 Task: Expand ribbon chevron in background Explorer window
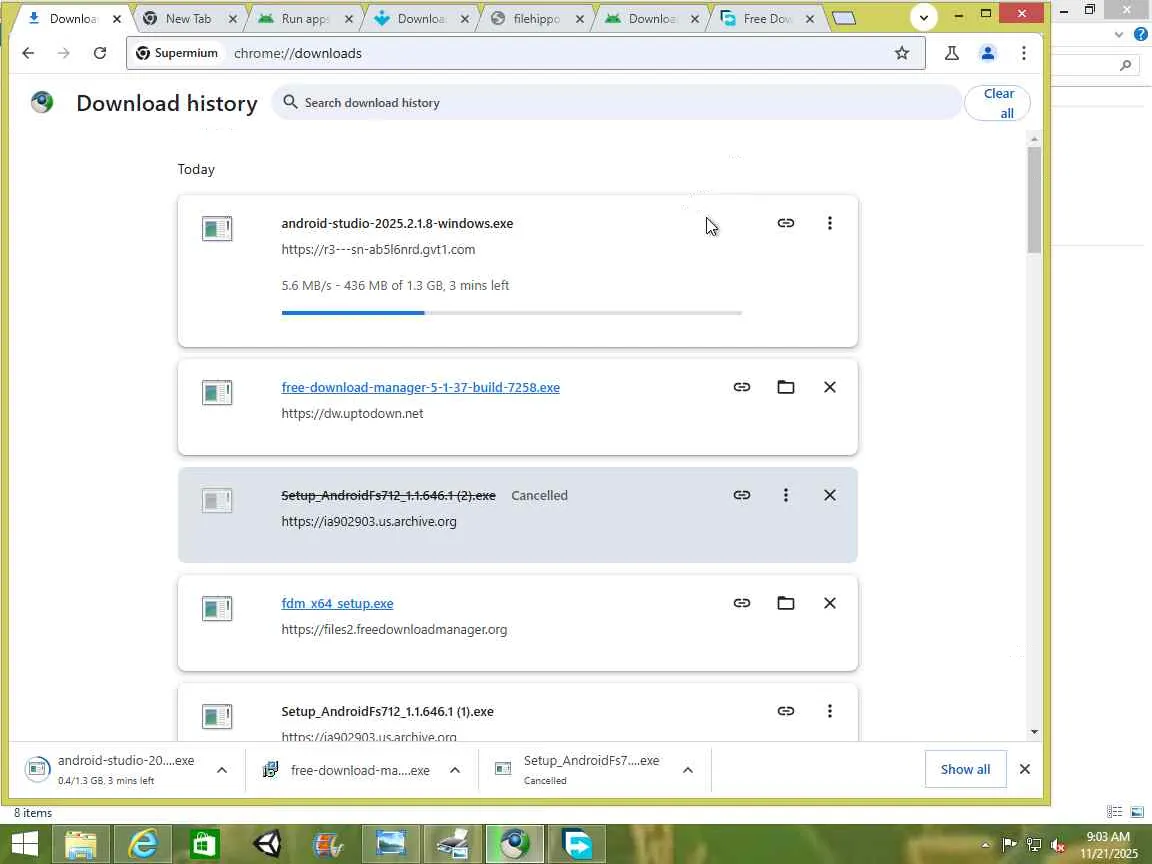(1118, 34)
